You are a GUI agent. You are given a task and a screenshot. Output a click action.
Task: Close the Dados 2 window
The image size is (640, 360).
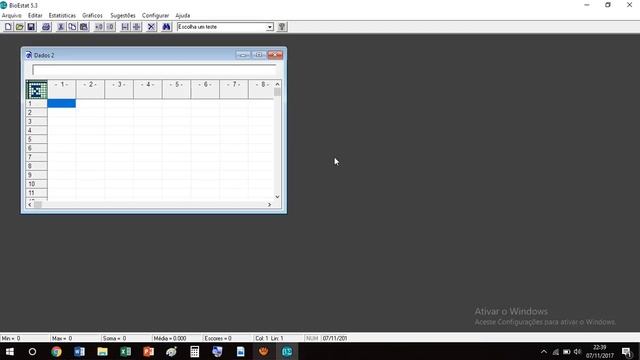275,55
